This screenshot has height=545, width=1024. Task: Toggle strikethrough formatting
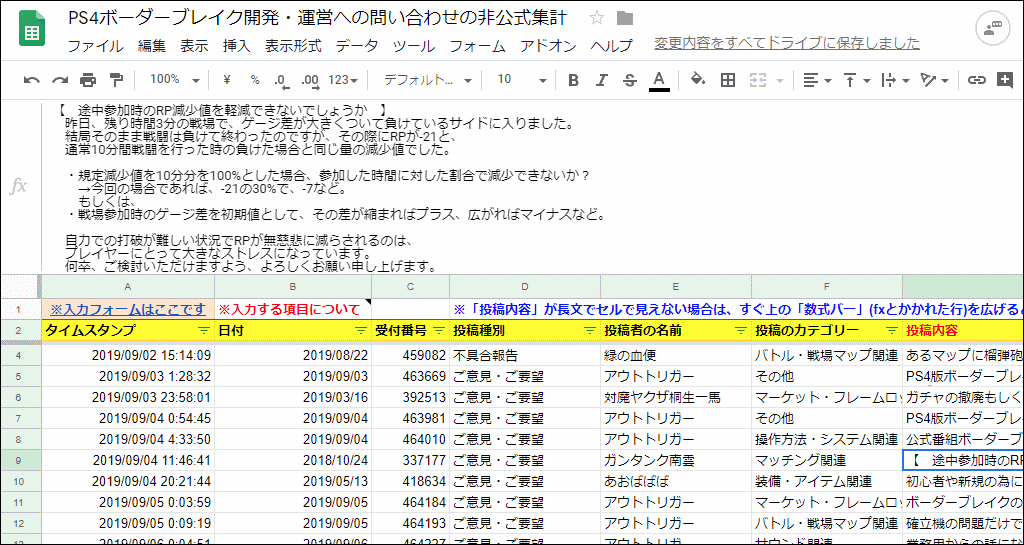pyautogui.click(x=630, y=80)
